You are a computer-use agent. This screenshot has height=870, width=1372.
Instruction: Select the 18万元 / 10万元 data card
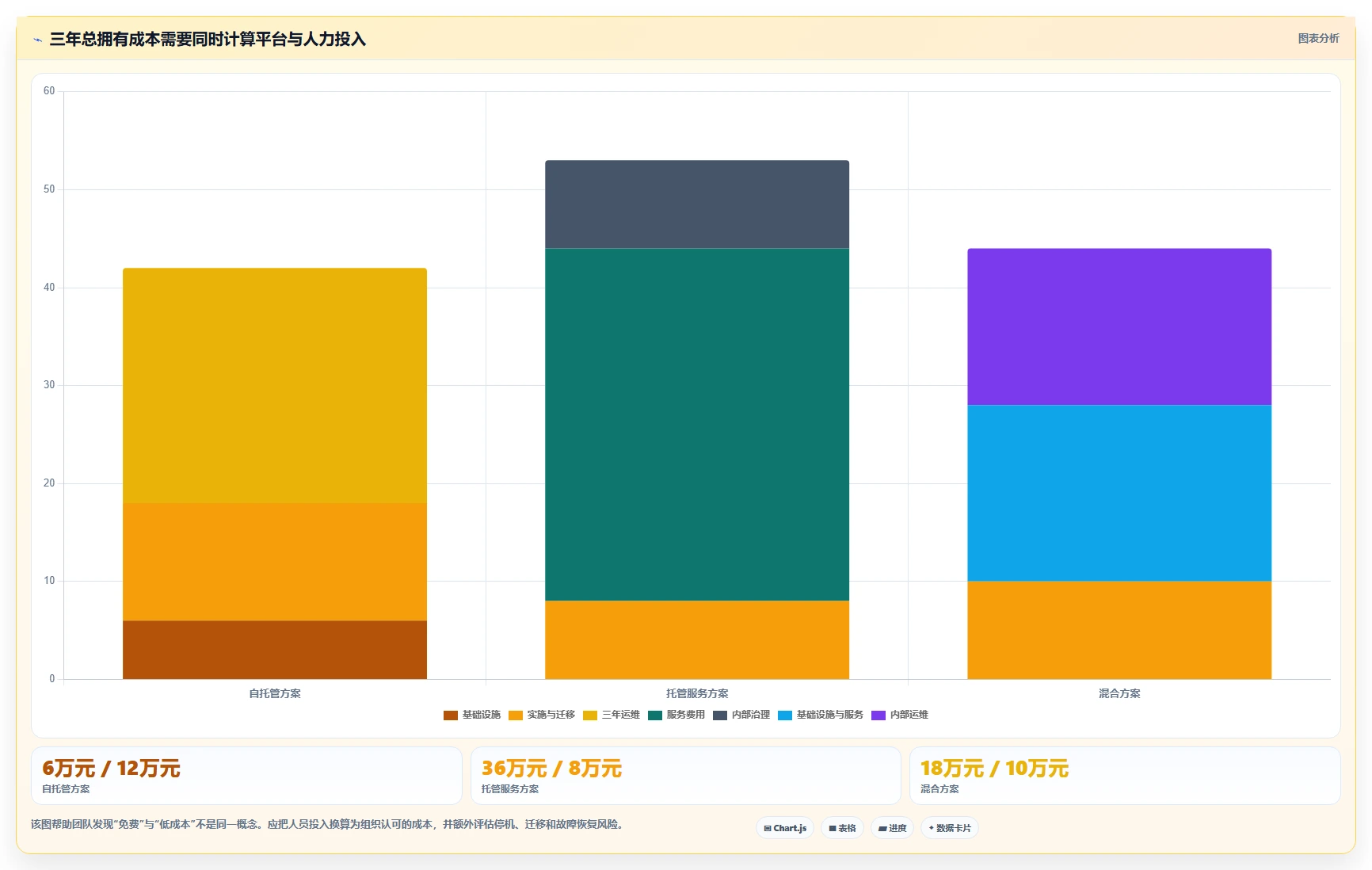tap(1125, 776)
